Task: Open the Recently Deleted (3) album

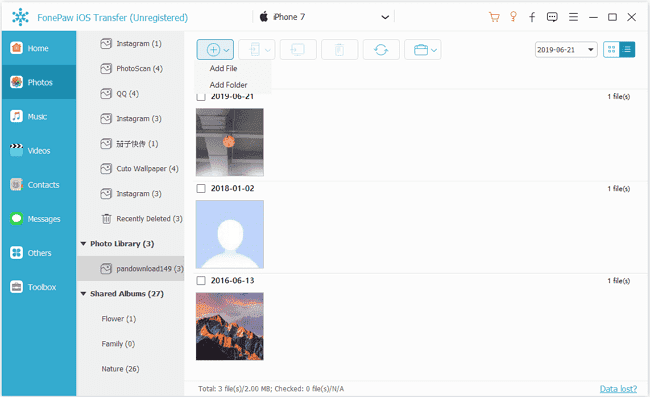Action: pyautogui.click(x=131, y=218)
